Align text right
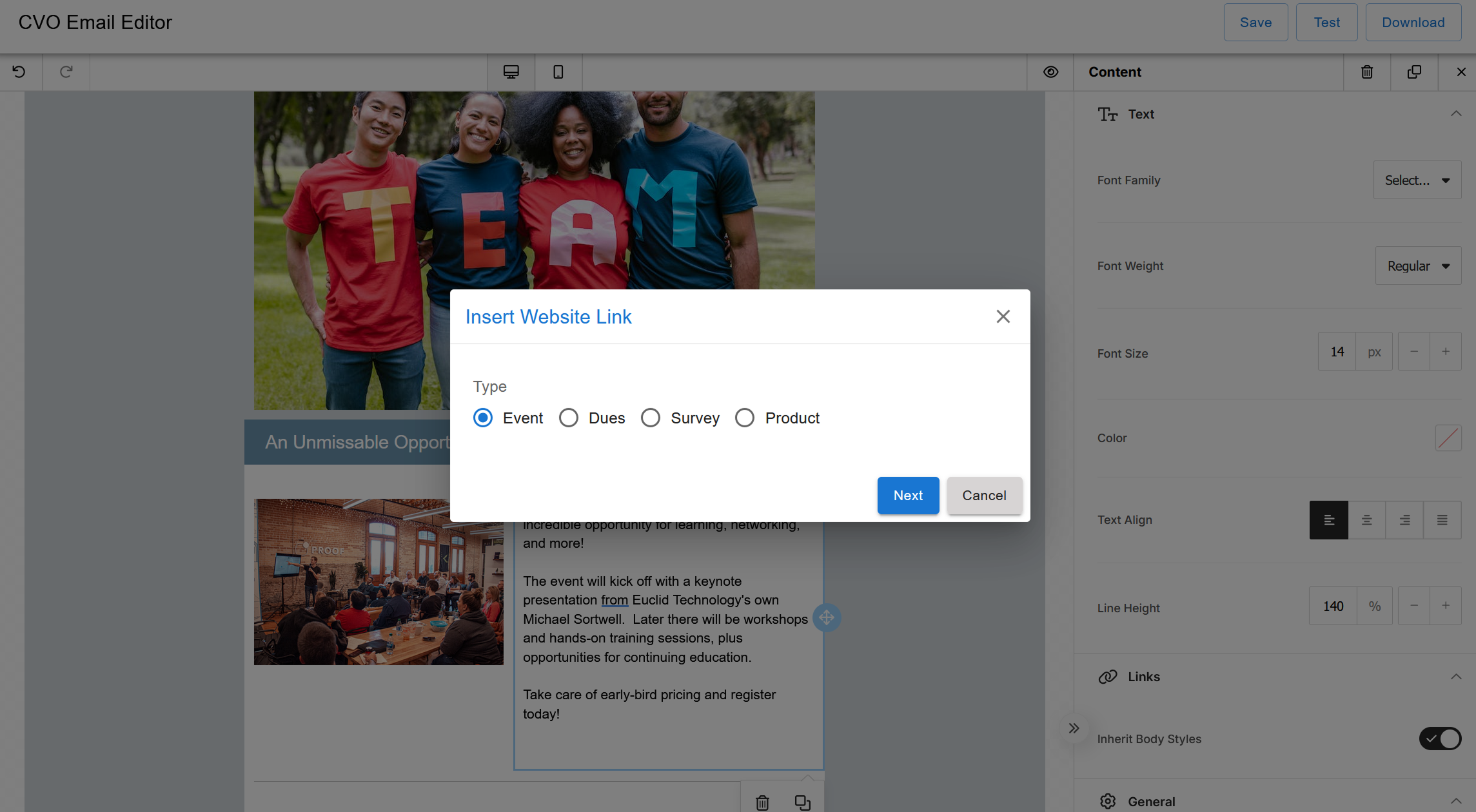This screenshot has width=1476, height=812. click(1404, 519)
